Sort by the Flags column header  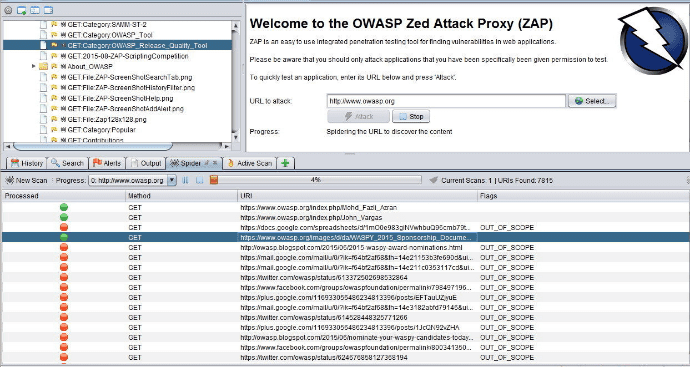[x=584, y=196]
